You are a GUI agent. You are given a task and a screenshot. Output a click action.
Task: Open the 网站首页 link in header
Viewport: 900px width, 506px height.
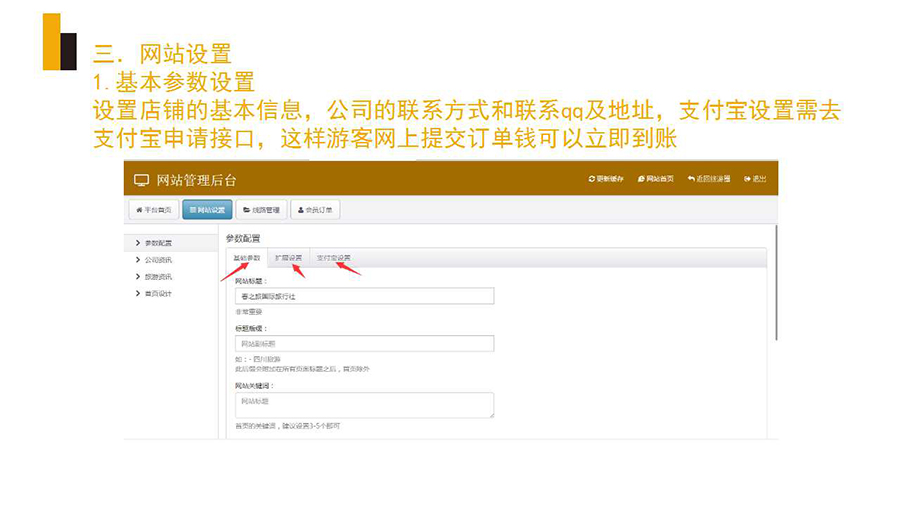[x=655, y=179]
